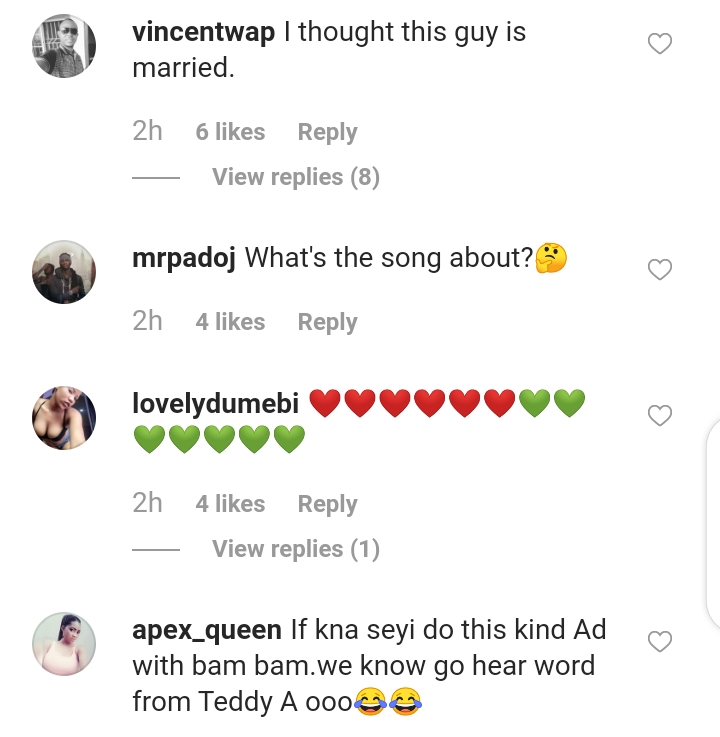Heart apex_queen's comment about Teddy A
This screenshot has width=720, height=737.
(x=660, y=642)
